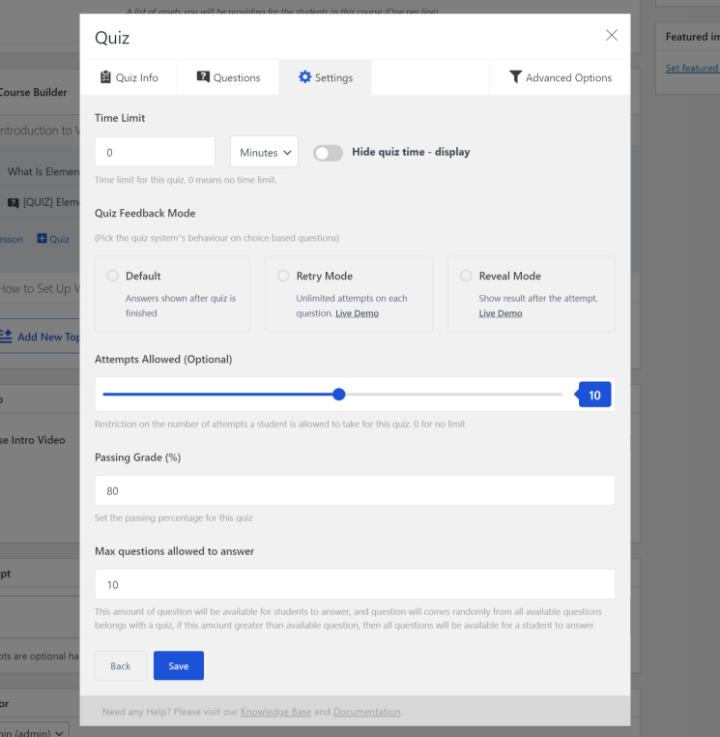Click the Settings gear icon

coord(305,77)
